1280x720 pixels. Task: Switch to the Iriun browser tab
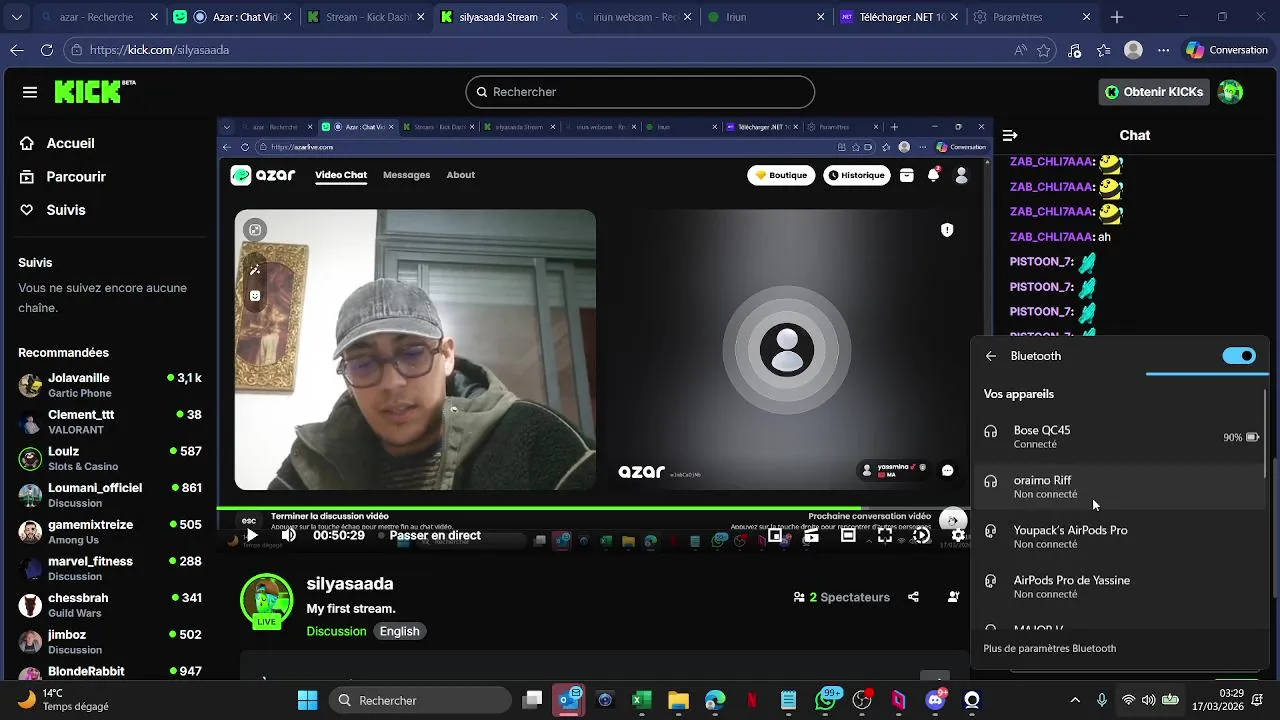765,17
